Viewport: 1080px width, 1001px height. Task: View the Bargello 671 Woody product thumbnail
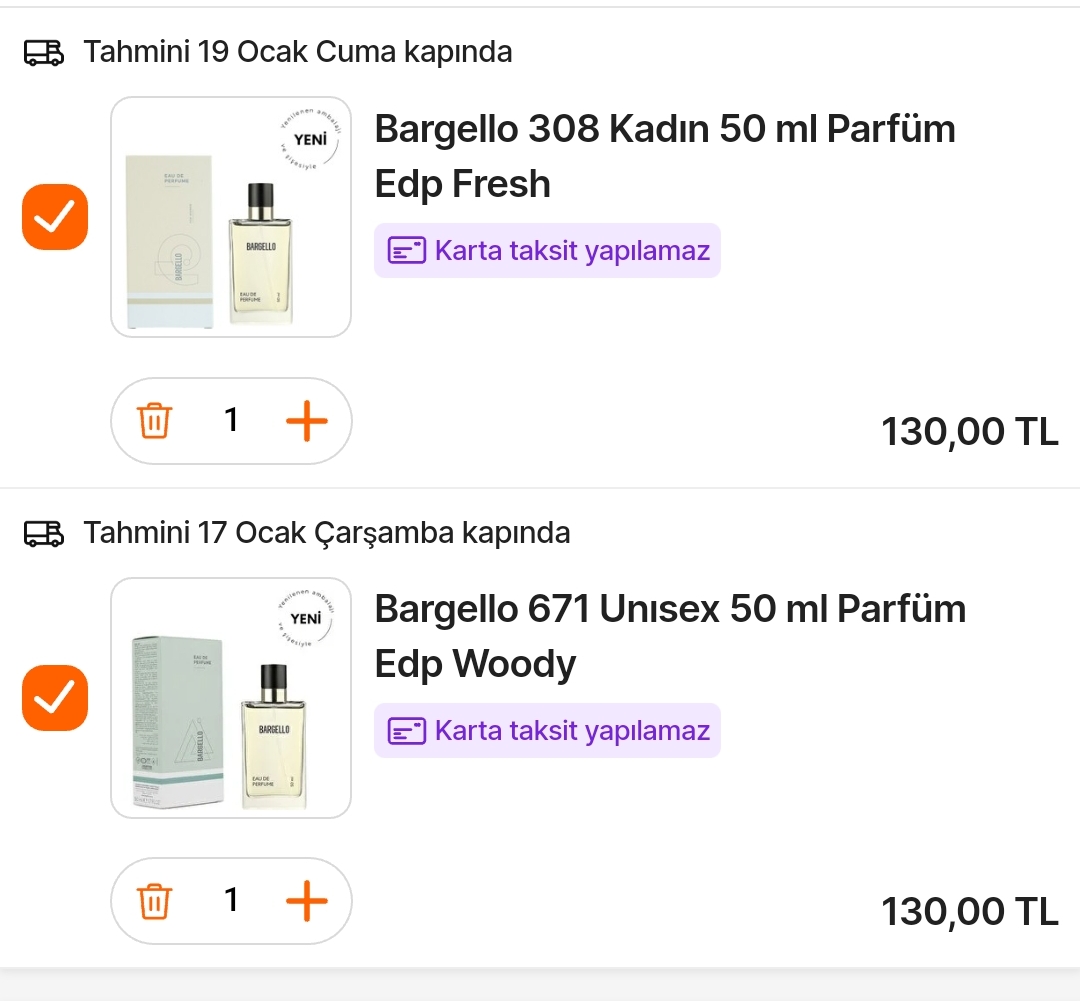point(231,697)
